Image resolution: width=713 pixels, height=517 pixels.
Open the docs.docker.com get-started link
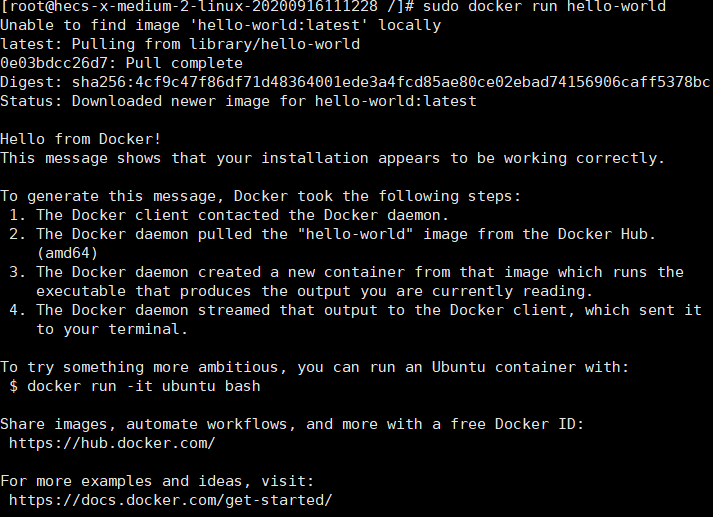click(170, 499)
